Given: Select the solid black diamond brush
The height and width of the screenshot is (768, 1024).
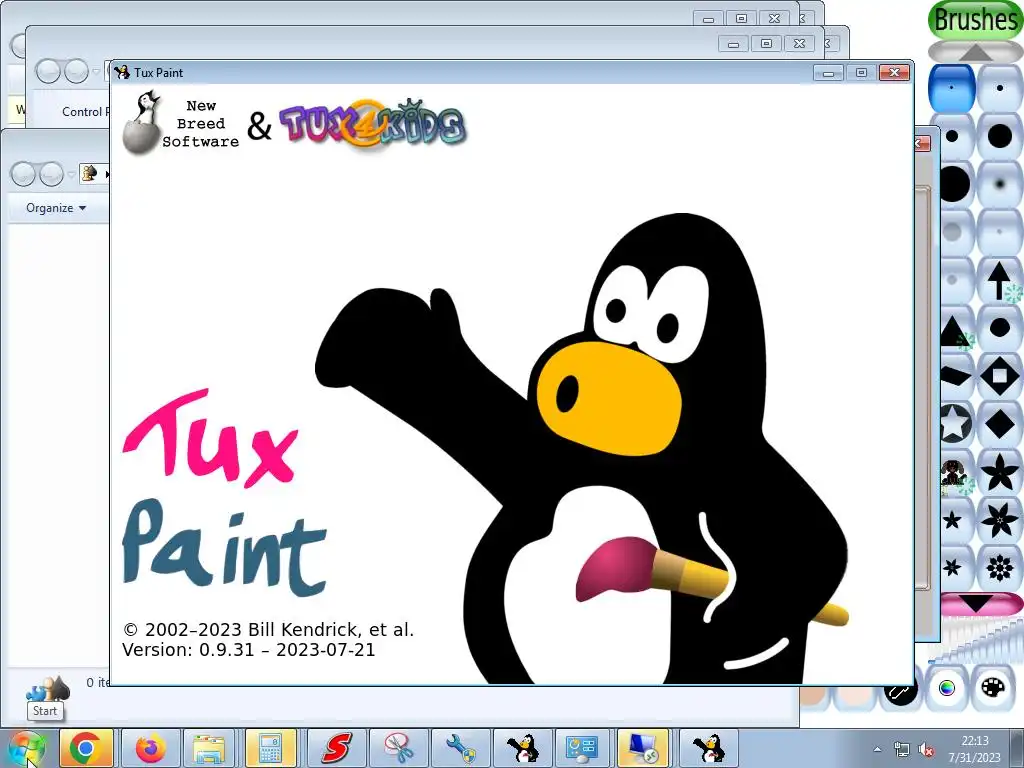Looking at the screenshot, I should pyautogui.click(x=1000, y=424).
